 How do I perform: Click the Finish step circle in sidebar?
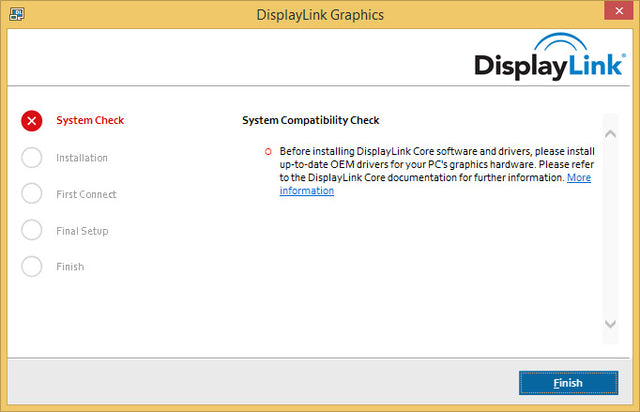point(31,266)
